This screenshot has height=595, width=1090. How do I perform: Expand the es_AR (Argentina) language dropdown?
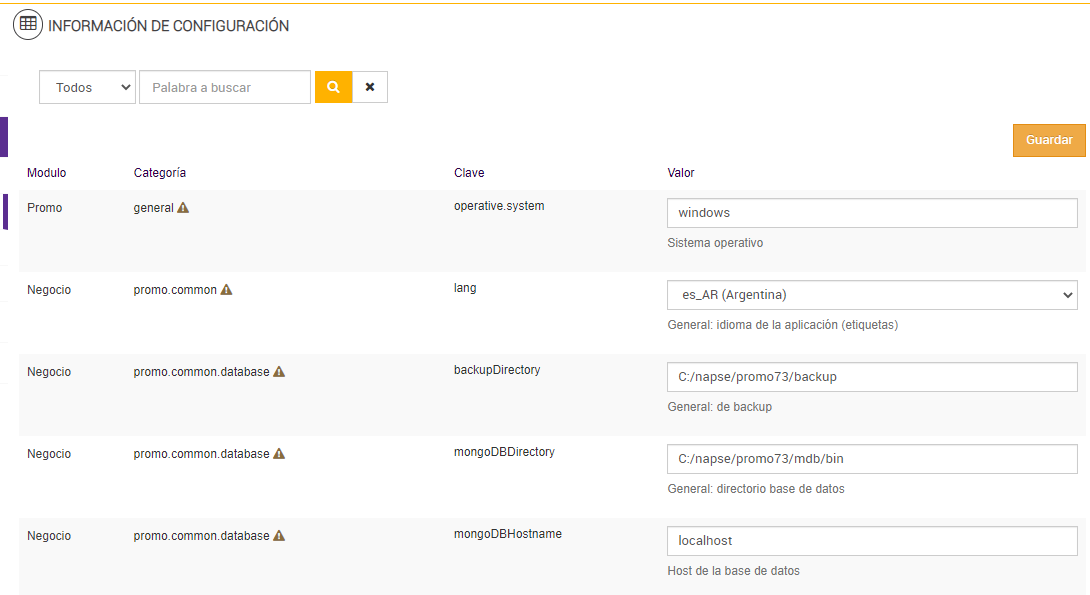coord(871,295)
